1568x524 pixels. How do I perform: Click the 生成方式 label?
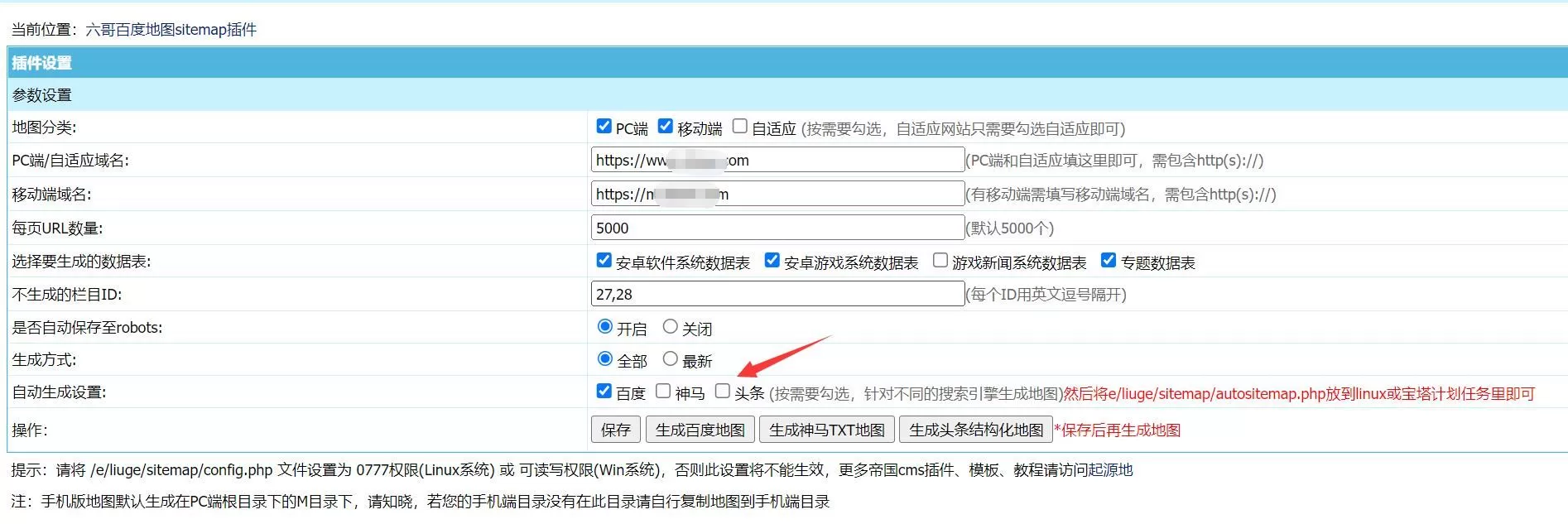coord(44,360)
